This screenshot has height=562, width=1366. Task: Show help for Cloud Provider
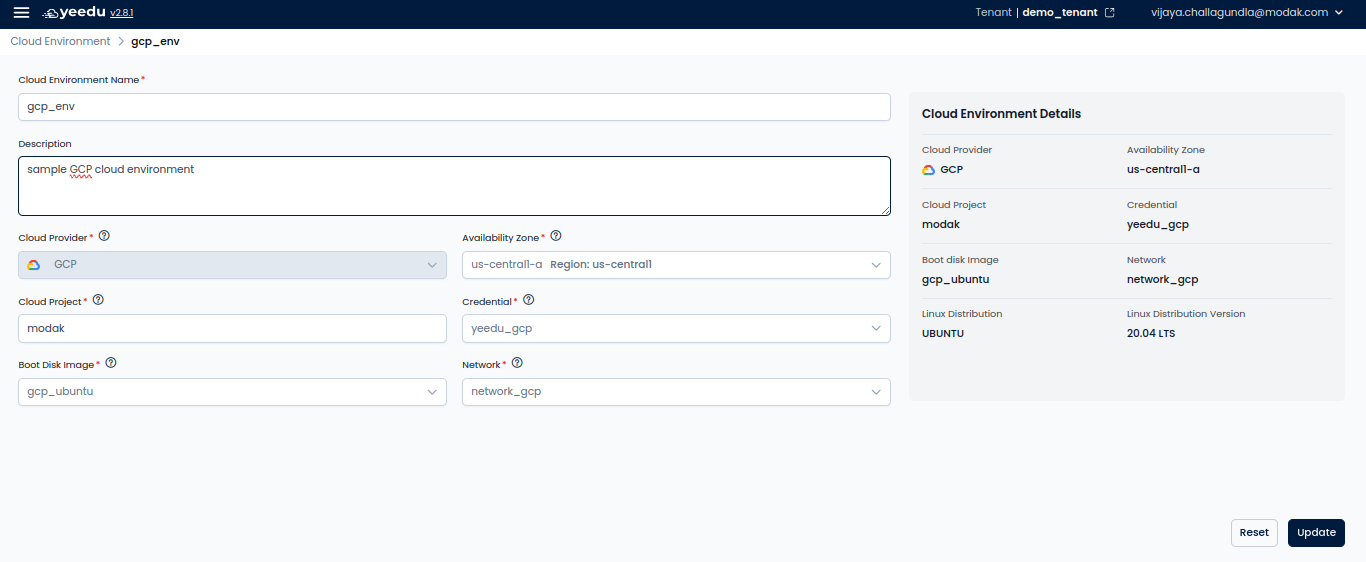[x=104, y=237]
